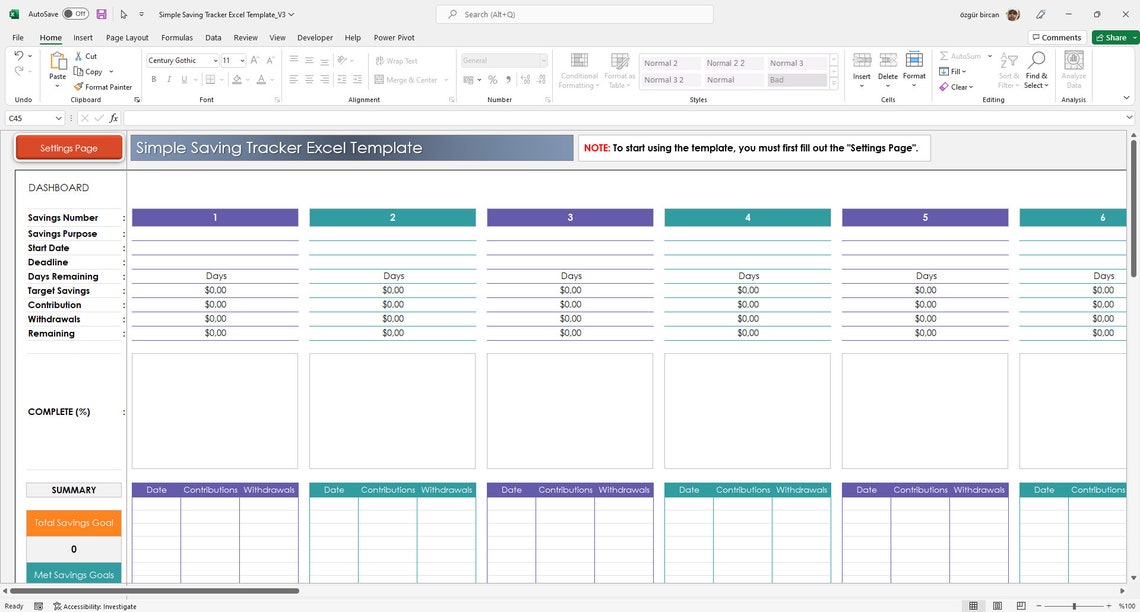Open the Power Pivot tab
The image size is (1140, 612).
(x=393, y=37)
